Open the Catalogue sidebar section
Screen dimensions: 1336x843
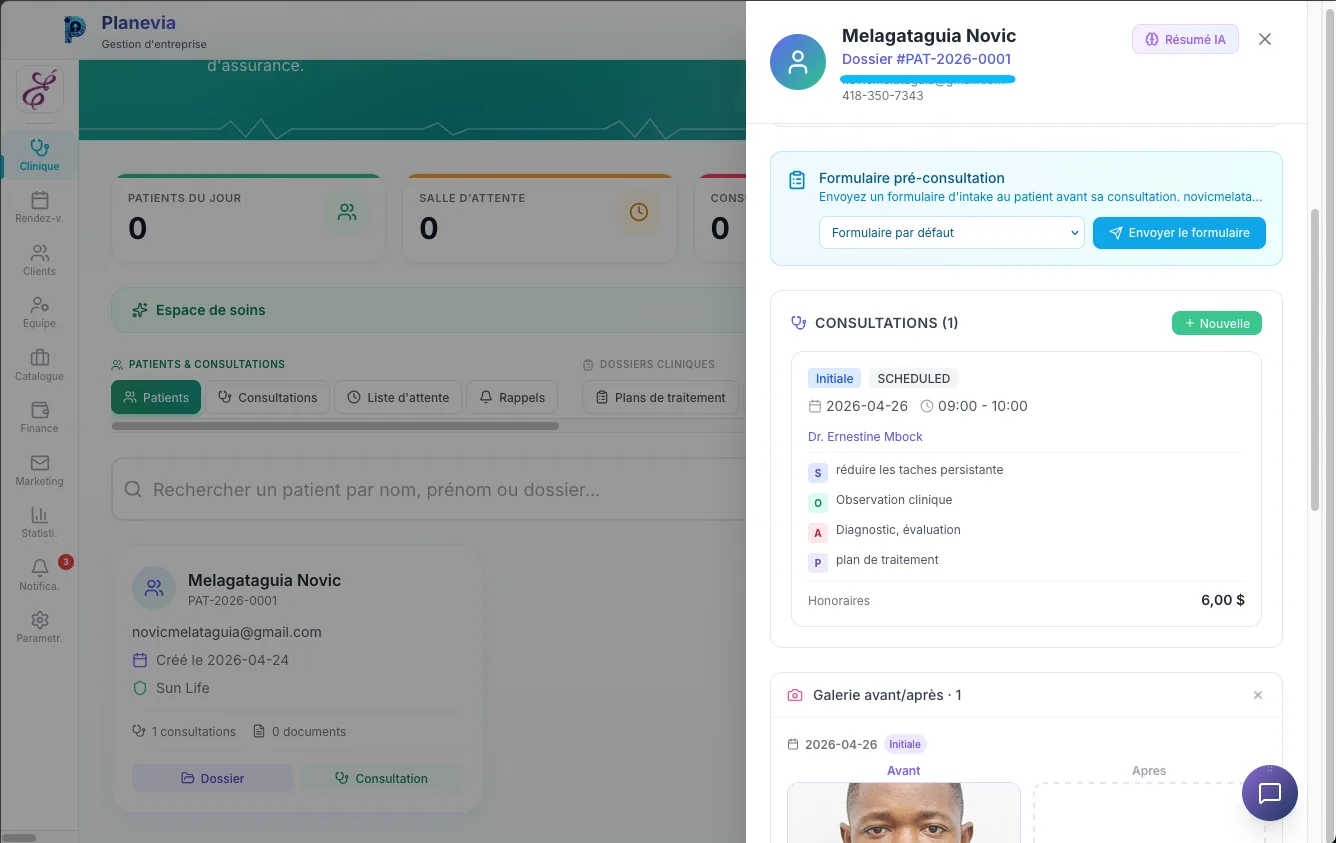pyautogui.click(x=39, y=365)
